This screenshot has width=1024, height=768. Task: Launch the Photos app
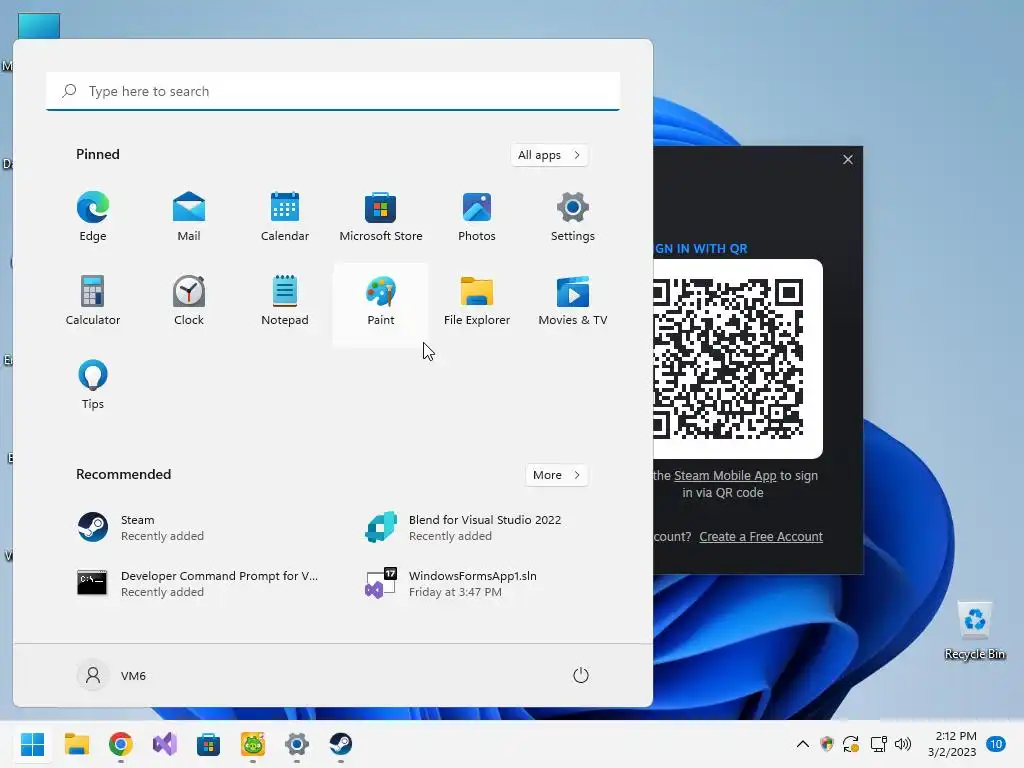tap(477, 217)
